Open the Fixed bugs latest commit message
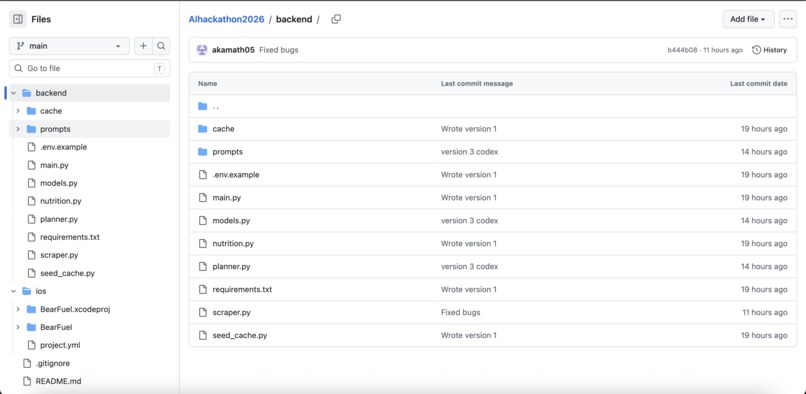The width and height of the screenshot is (806, 394). (279, 50)
